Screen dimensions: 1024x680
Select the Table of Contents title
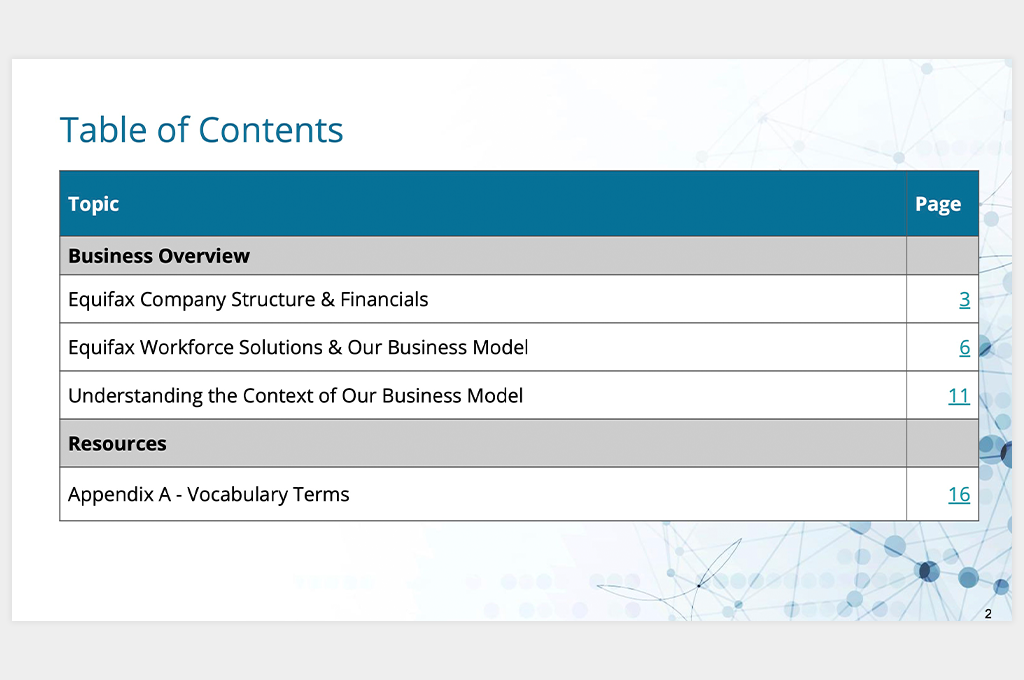pyautogui.click(x=201, y=130)
